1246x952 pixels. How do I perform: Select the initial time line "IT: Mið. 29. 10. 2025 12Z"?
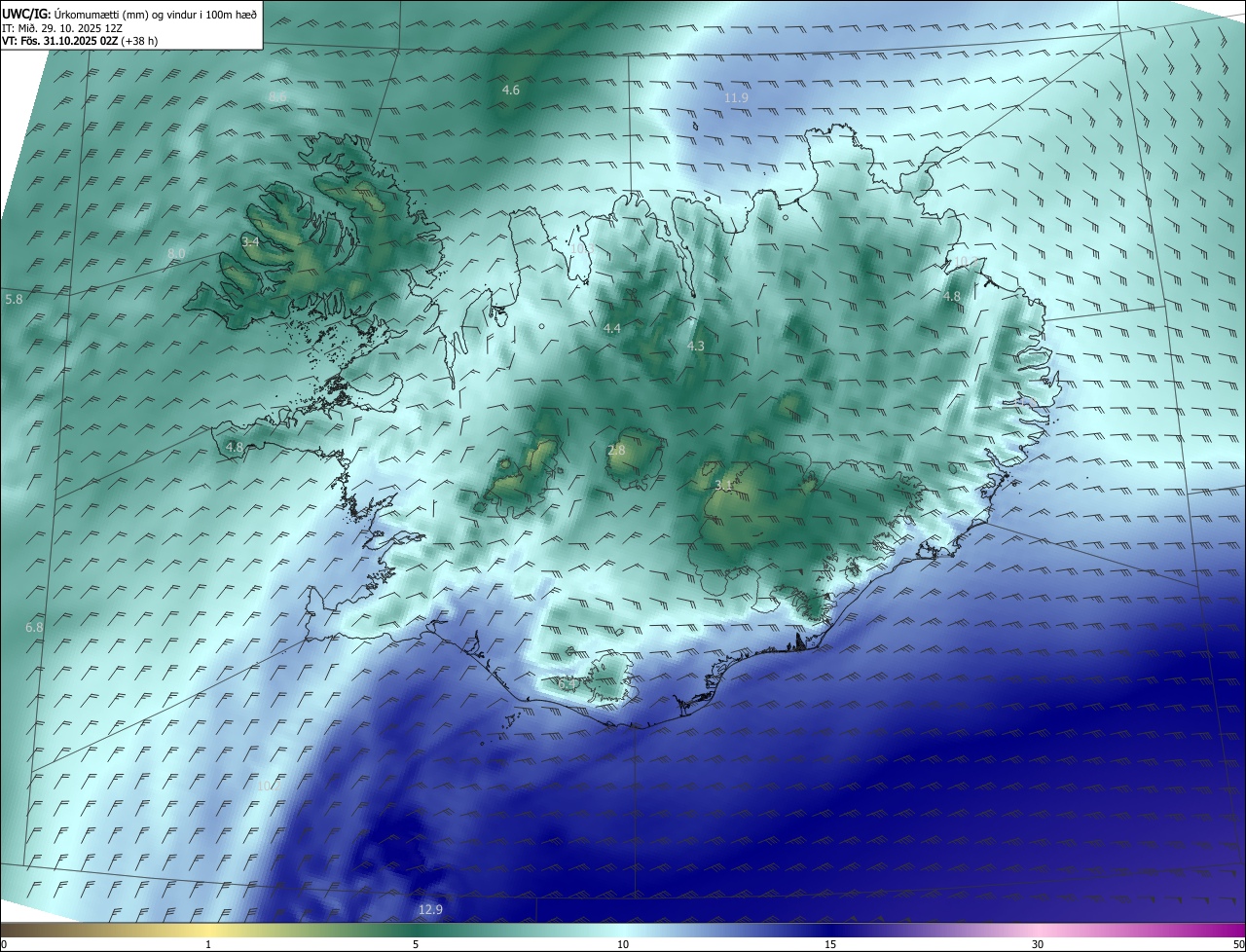tap(61, 28)
